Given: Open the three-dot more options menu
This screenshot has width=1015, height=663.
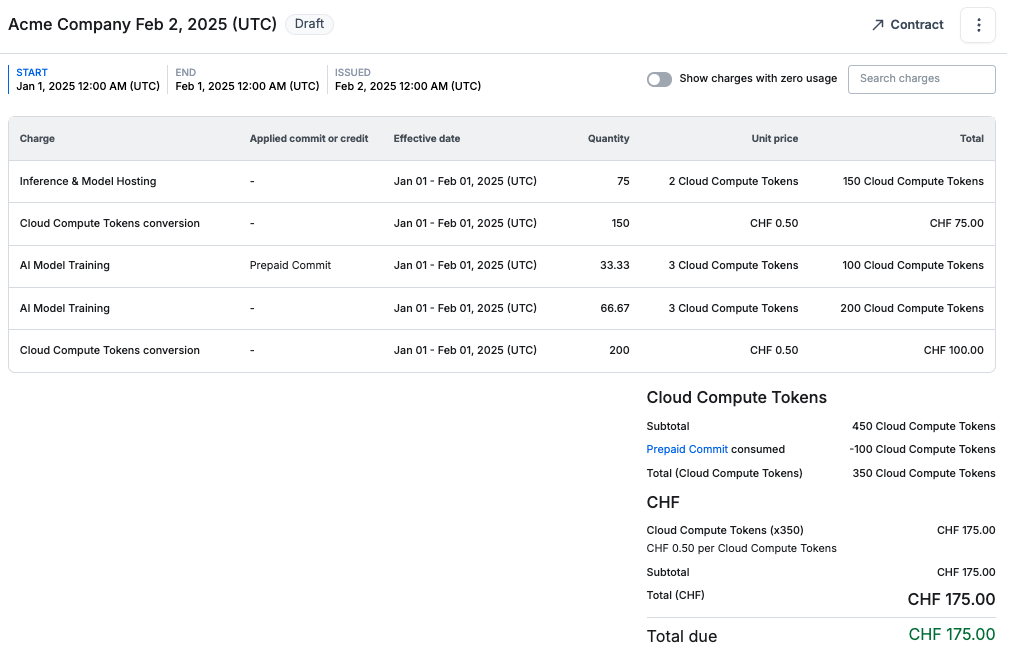Looking at the screenshot, I should 977,25.
